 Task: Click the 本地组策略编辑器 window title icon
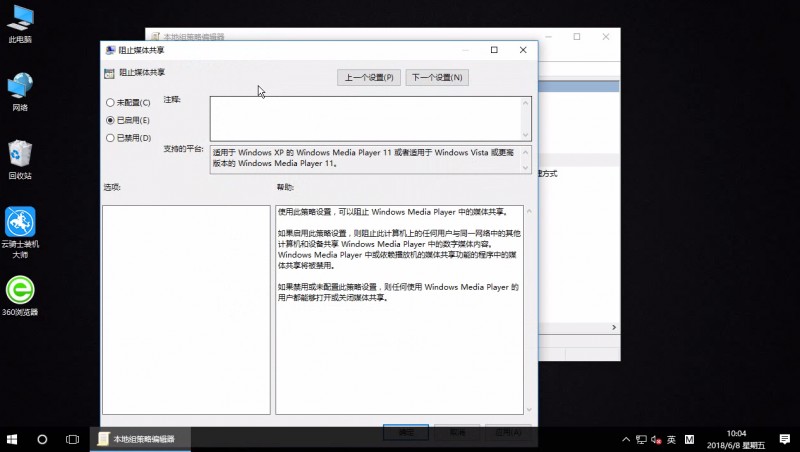click(156, 37)
